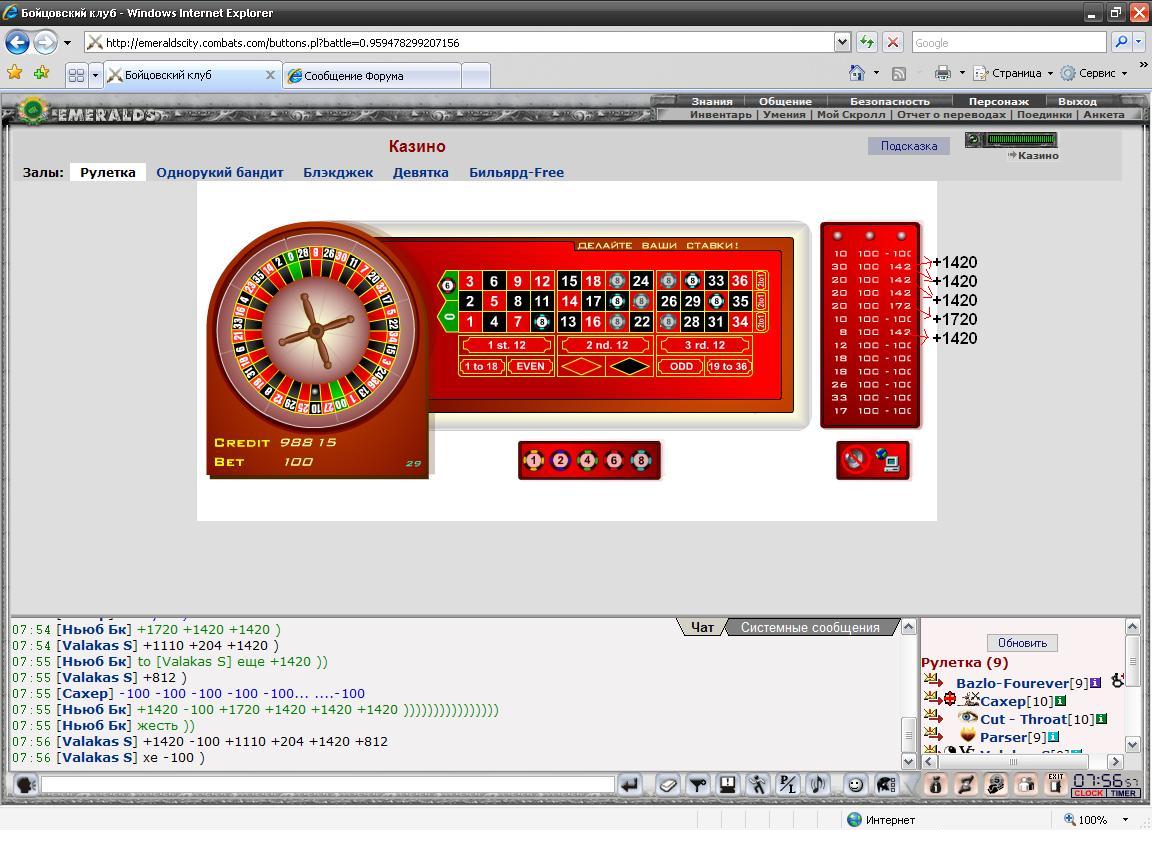Click the IE stop loading button
Image resolution: width=1152 pixels, height=864 pixels.
click(x=893, y=42)
